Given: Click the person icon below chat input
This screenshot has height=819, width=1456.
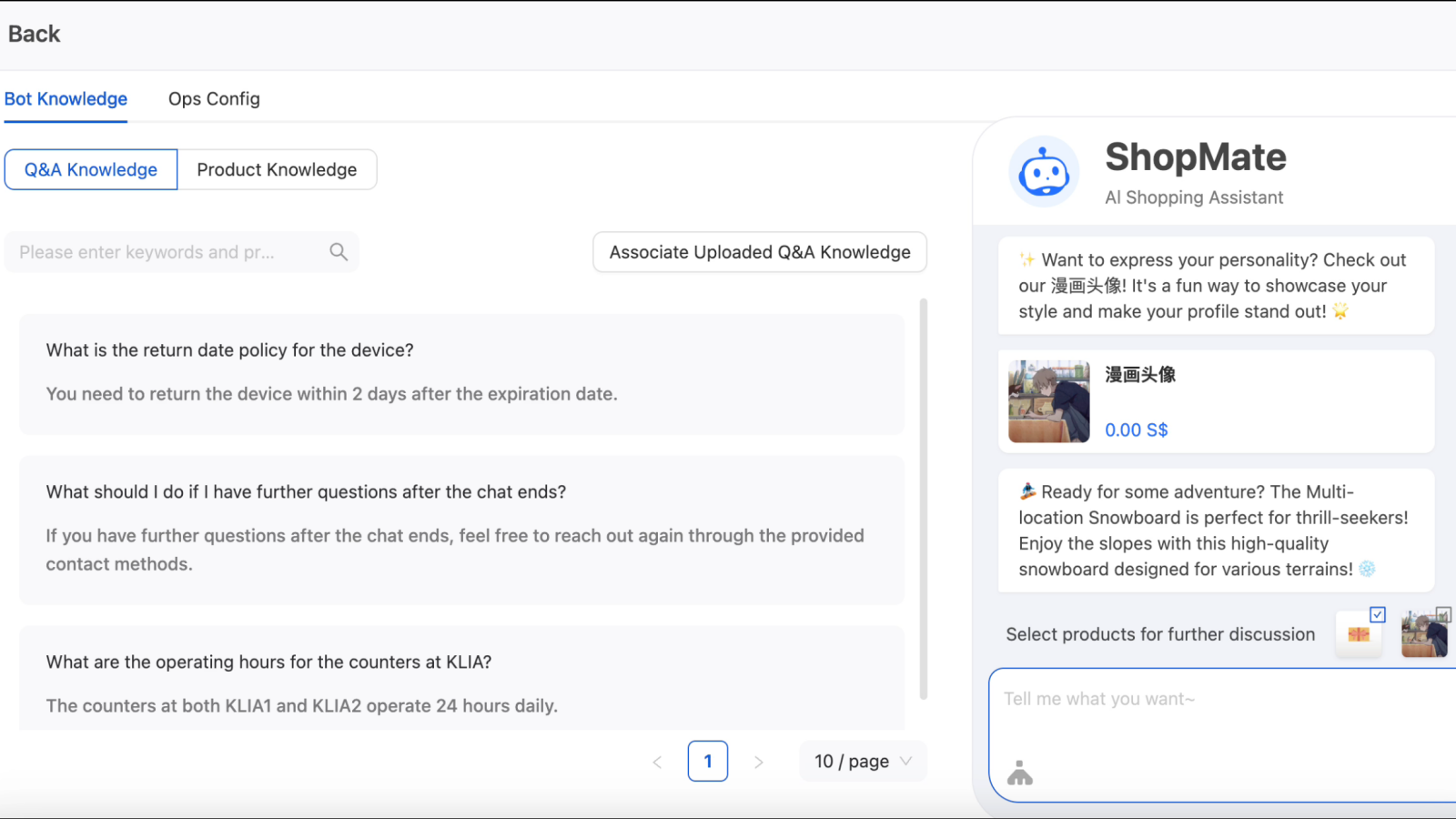Looking at the screenshot, I should pyautogui.click(x=1020, y=773).
